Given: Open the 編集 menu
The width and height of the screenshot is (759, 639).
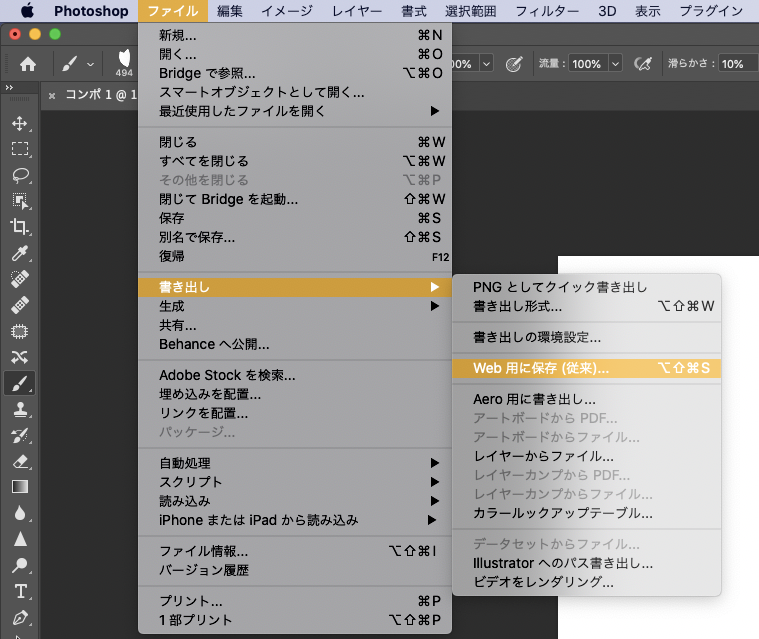Looking at the screenshot, I should 230,11.
